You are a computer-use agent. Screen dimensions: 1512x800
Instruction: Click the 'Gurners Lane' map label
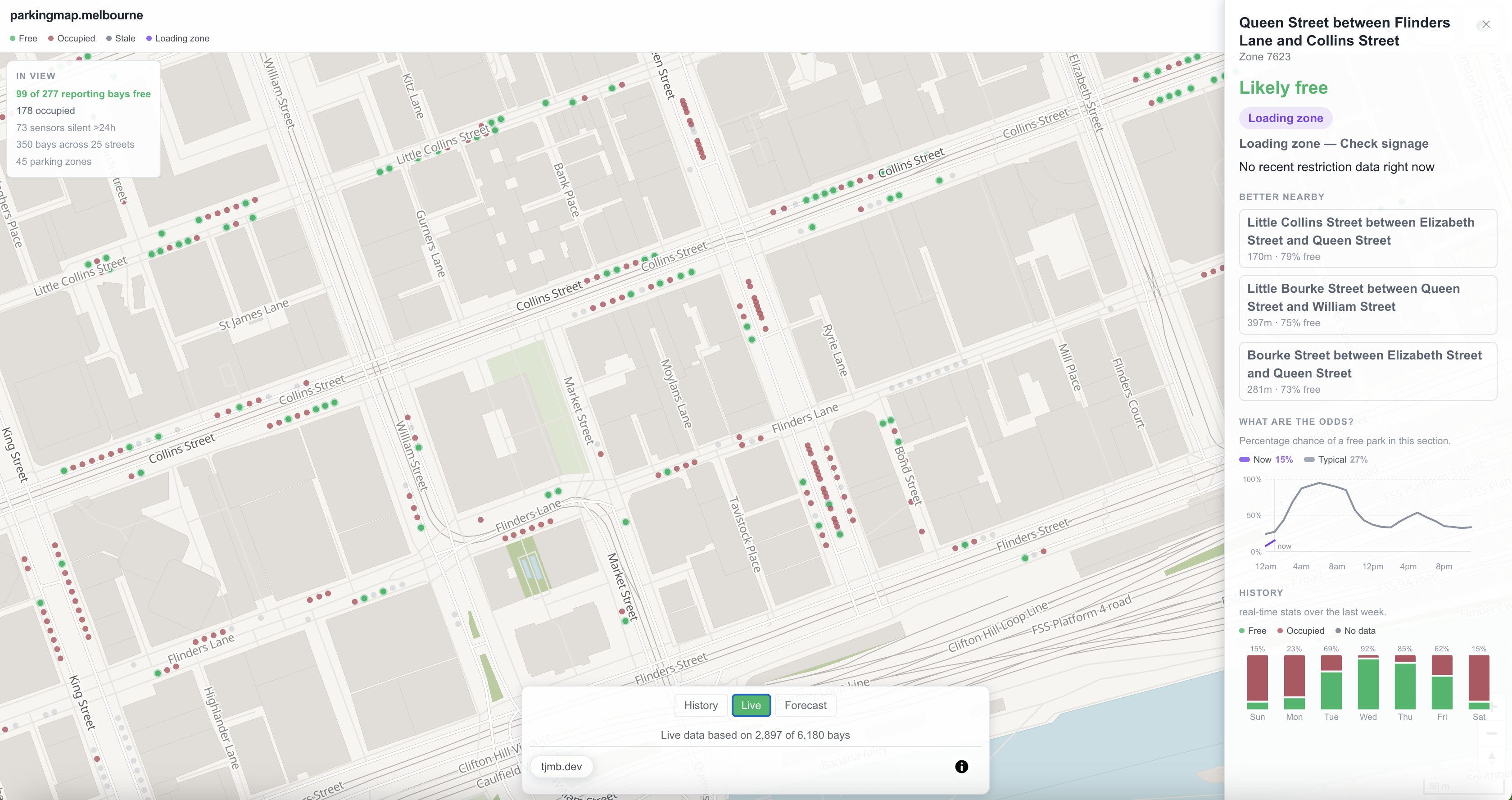click(x=431, y=243)
